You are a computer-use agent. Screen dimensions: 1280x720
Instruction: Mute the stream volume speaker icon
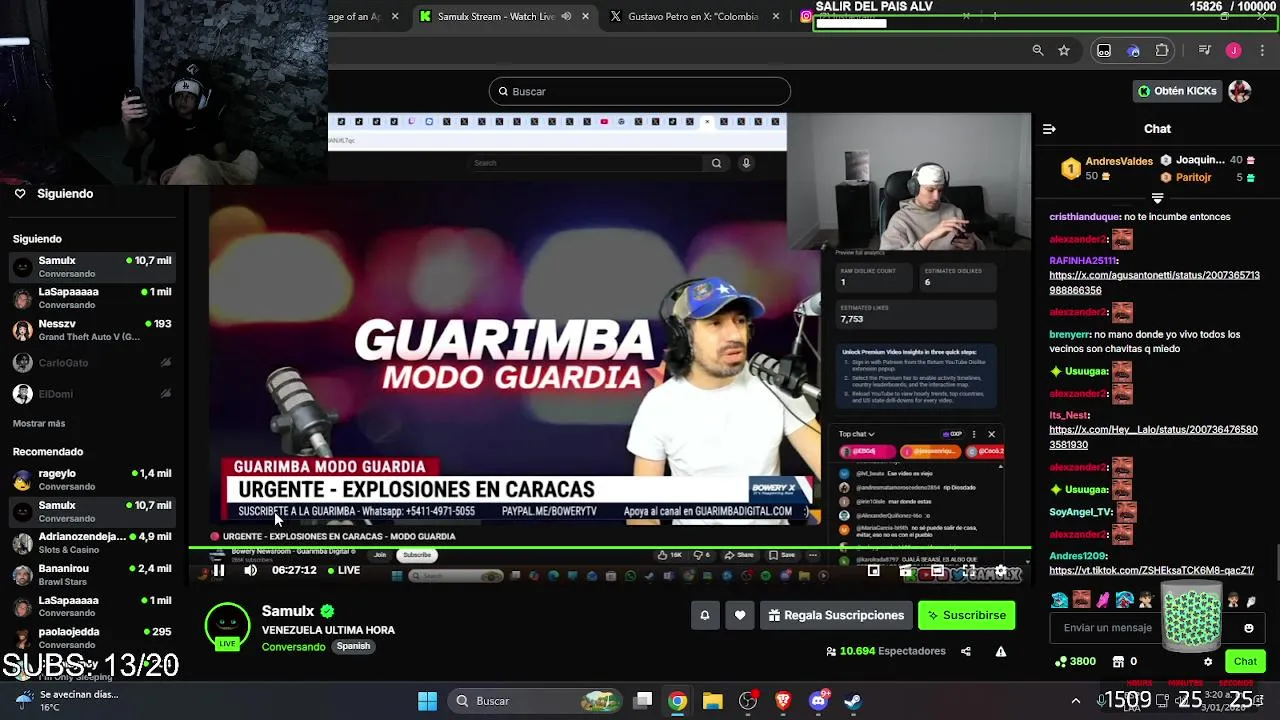coord(250,570)
